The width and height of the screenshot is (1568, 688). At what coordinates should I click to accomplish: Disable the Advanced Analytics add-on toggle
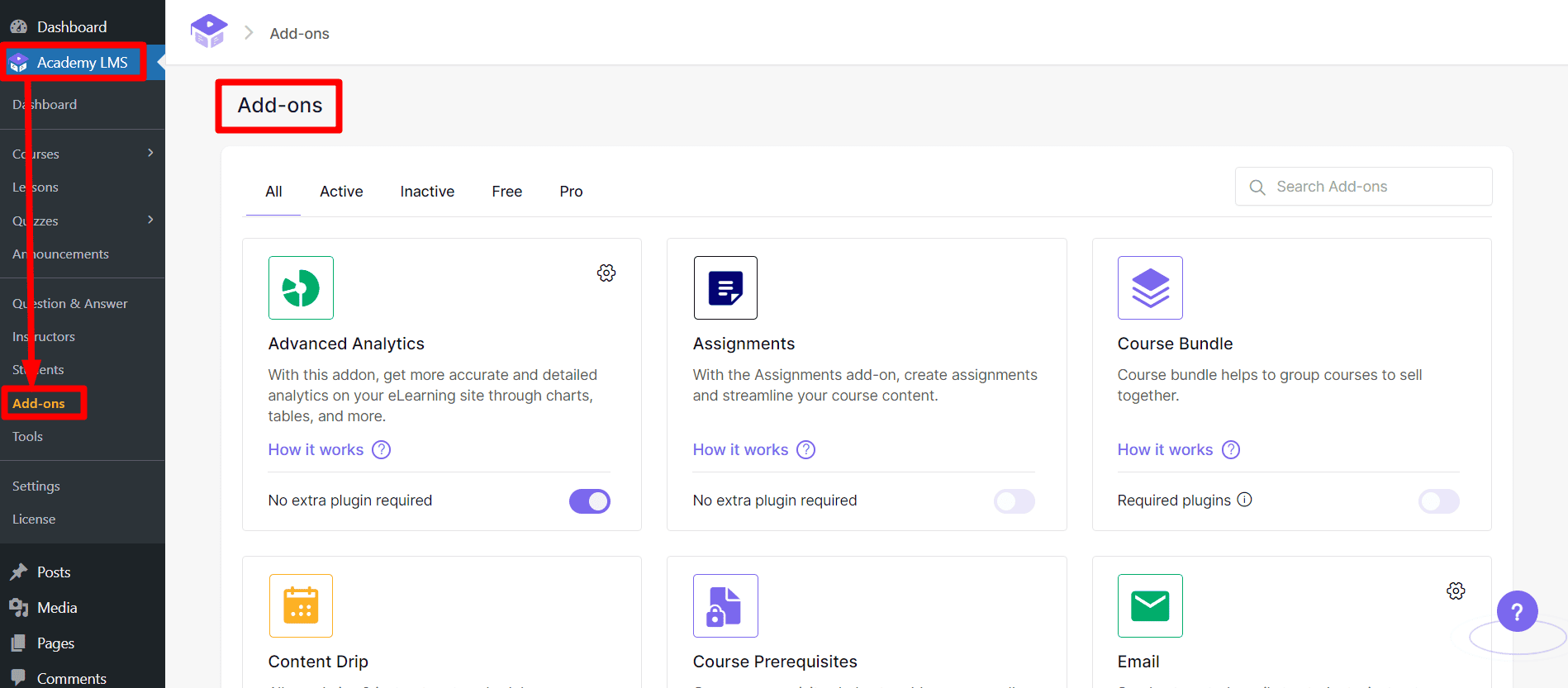[x=590, y=501]
